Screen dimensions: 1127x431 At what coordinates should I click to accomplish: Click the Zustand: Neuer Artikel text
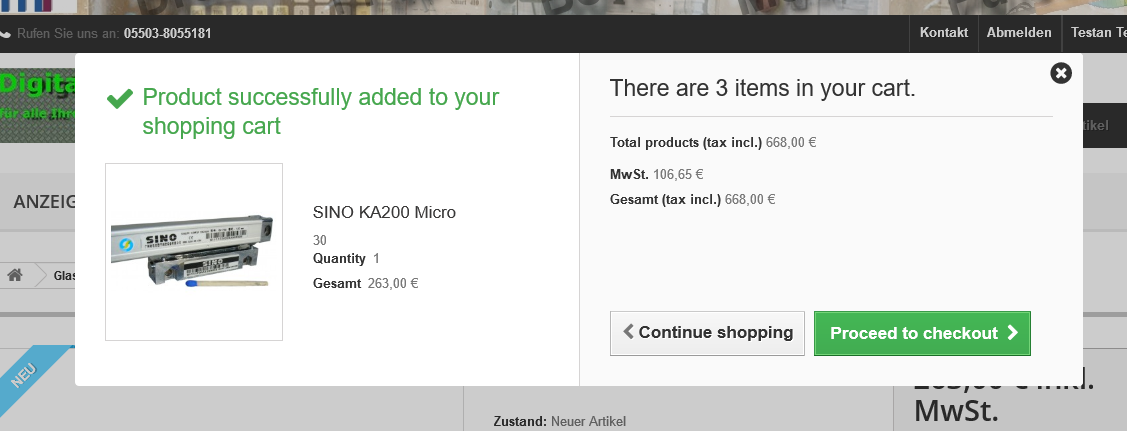tap(559, 421)
